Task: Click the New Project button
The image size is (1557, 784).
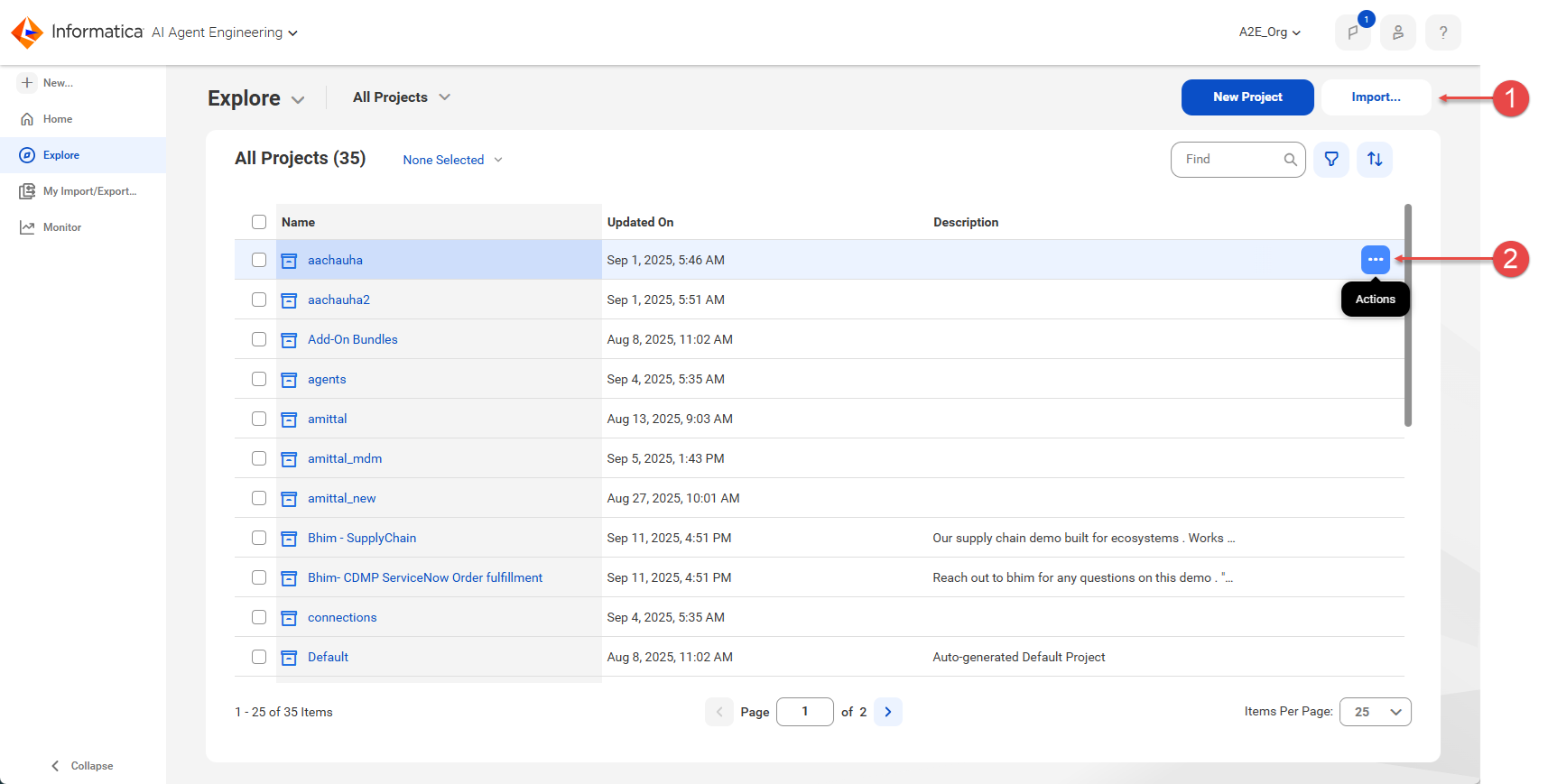Action: [1247, 97]
